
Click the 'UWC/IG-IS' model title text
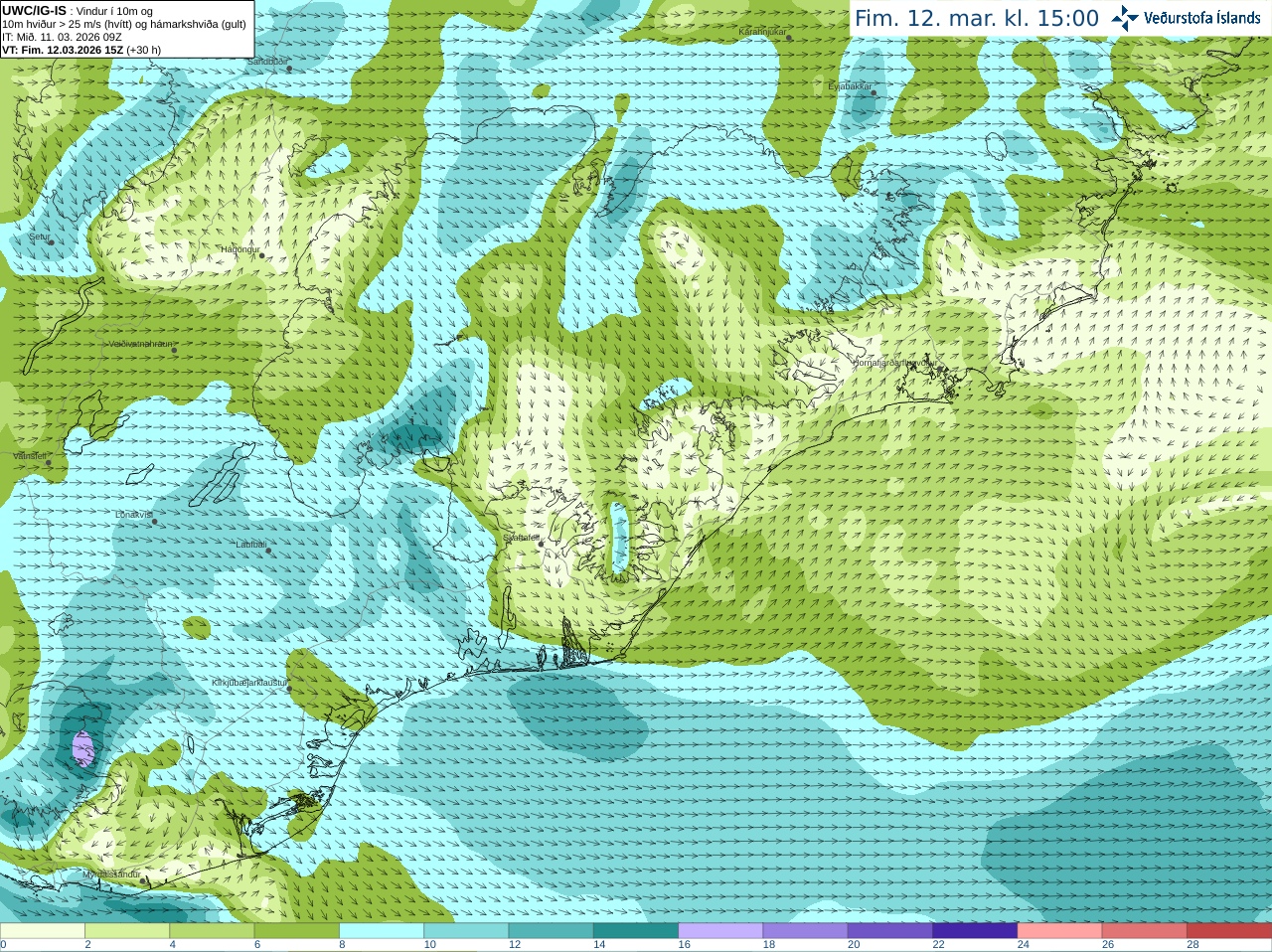click(x=34, y=10)
